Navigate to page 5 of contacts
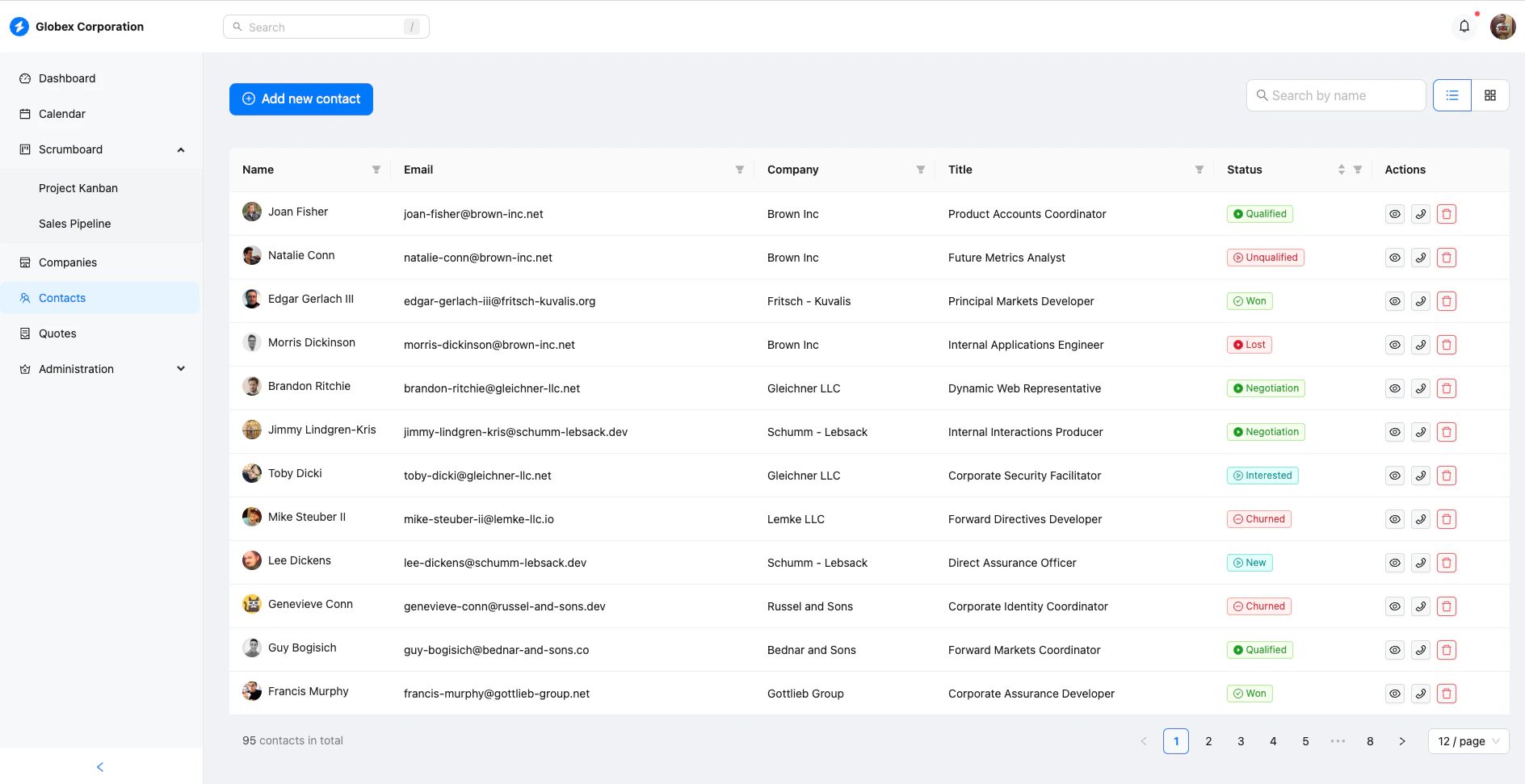This screenshot has height=784, width=1525. pyautogui.click(x=1304, y=740)
